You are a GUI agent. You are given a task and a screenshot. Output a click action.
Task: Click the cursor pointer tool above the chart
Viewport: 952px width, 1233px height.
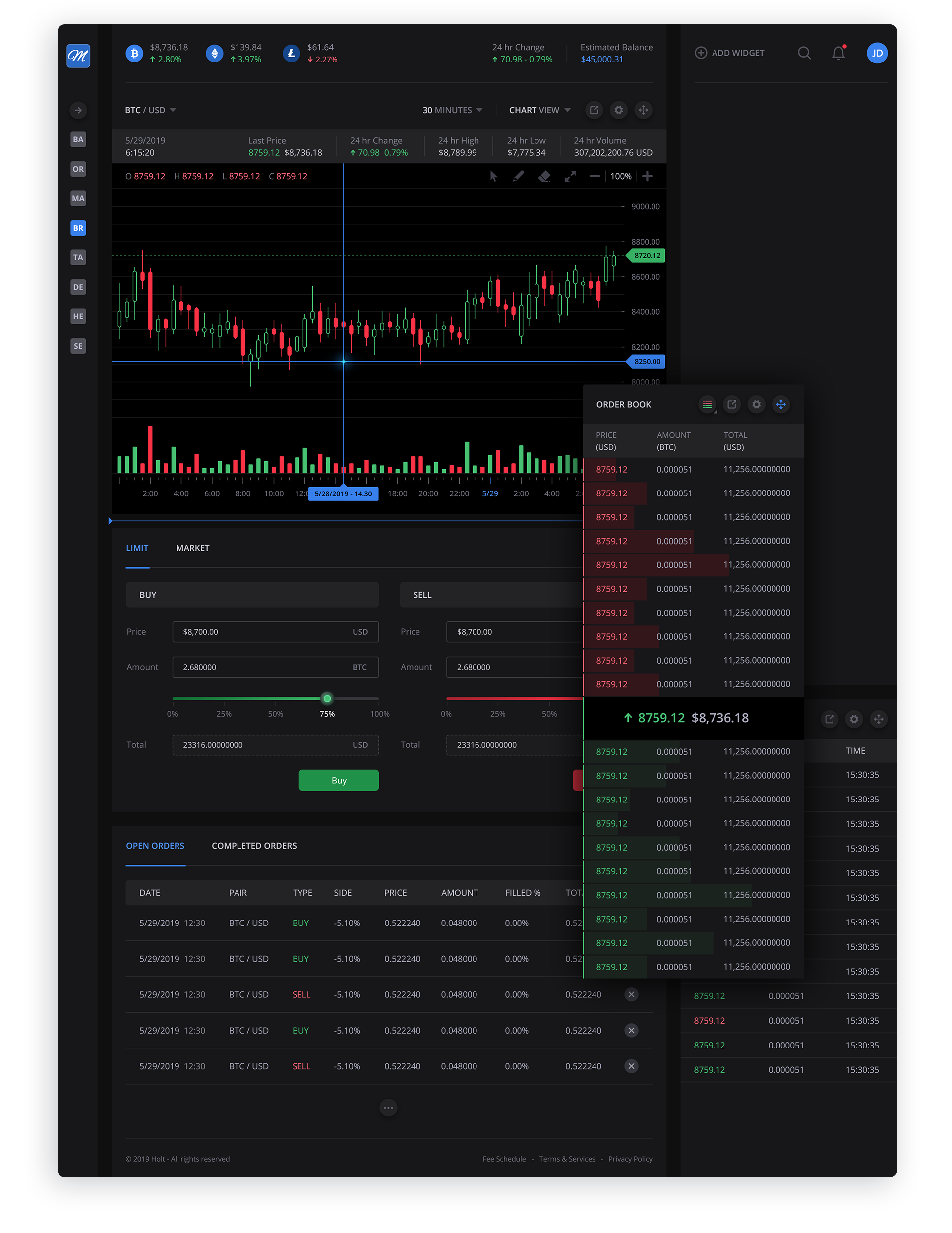493,176
